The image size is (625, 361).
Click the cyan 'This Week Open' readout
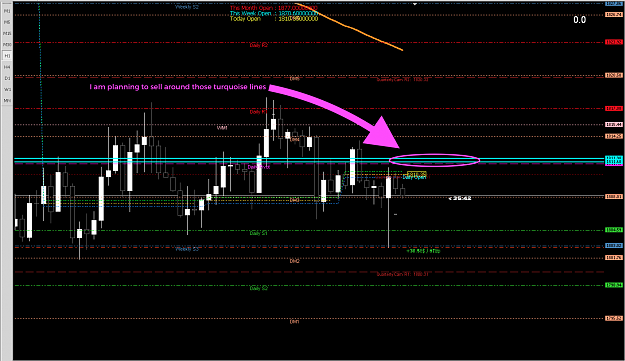(x=274, y=13)
